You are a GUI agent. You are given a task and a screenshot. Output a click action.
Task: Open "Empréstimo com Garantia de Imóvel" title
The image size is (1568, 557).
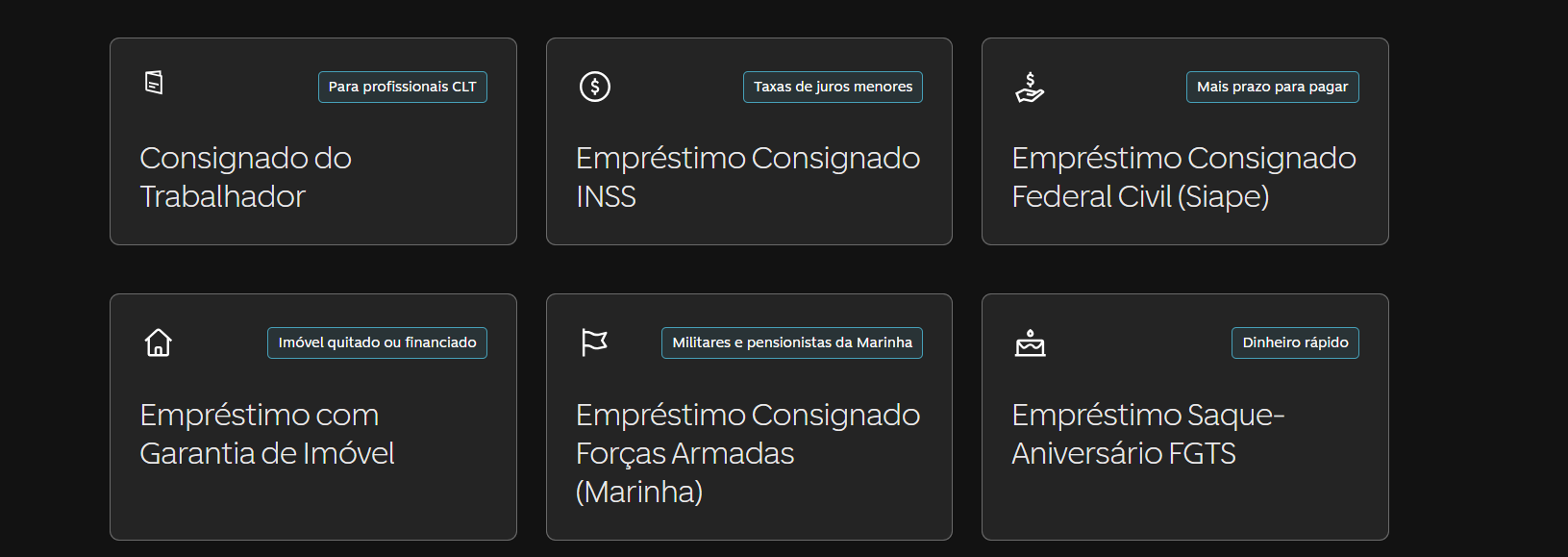pyautogui.click(x=266, y=434)
